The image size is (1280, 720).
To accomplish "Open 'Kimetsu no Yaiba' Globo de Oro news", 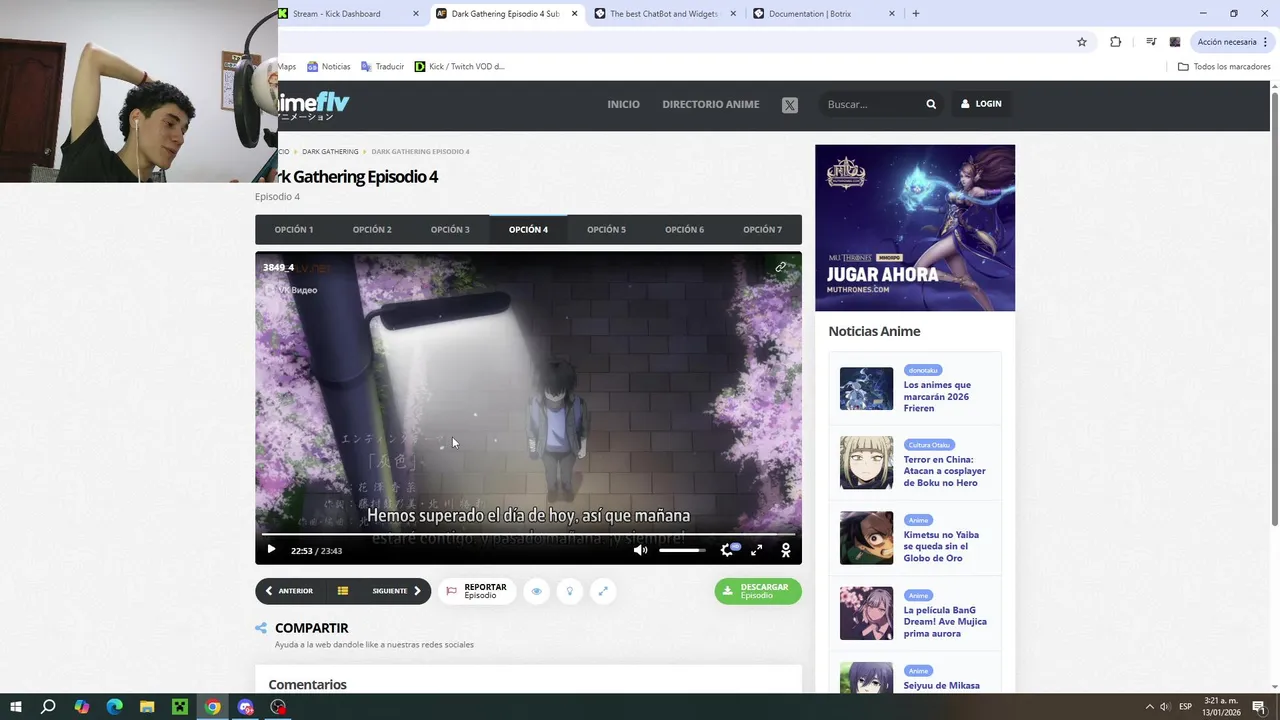I will (941, 546).
